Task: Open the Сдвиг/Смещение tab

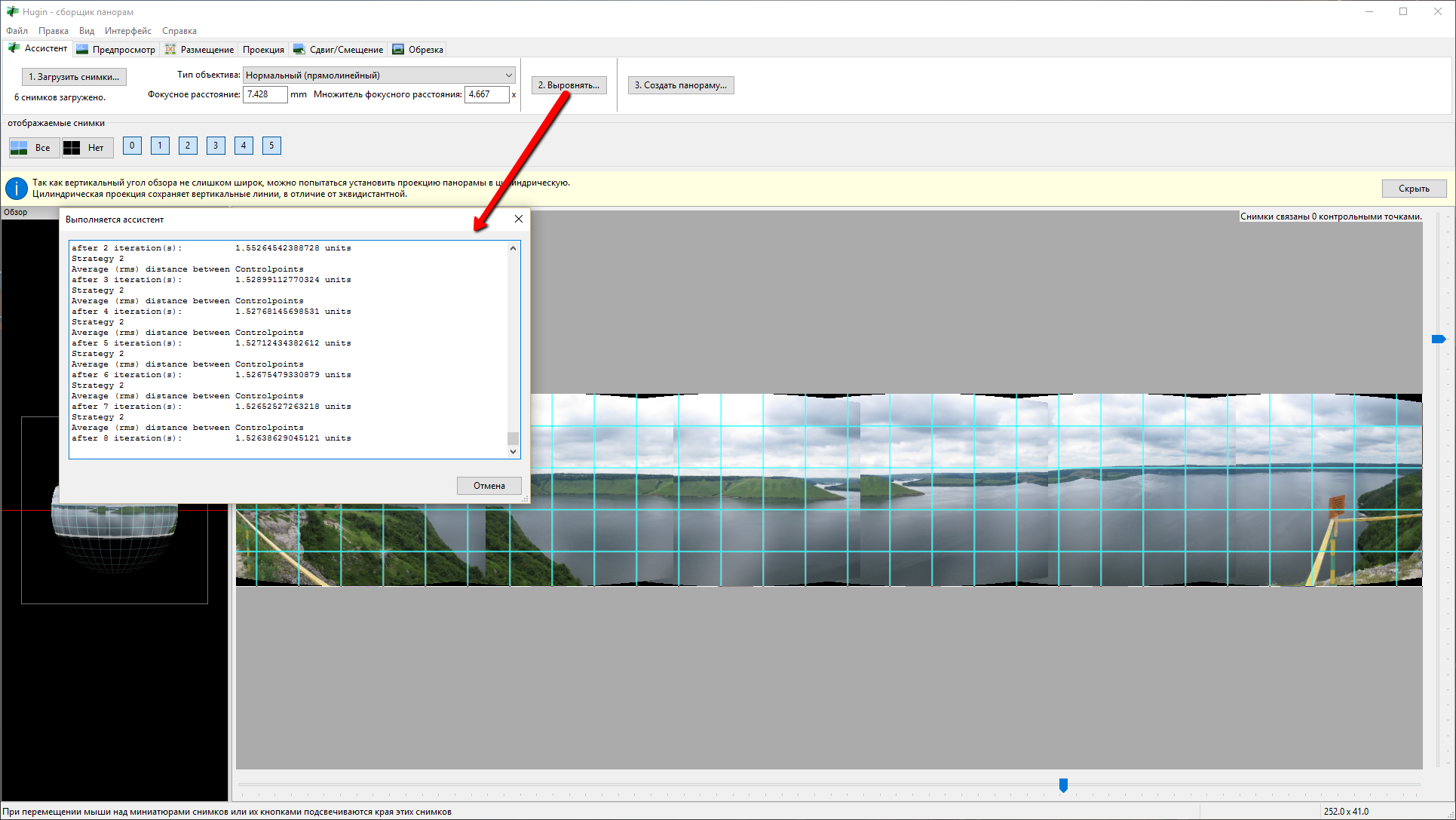Action: click(x=339, y=50)
